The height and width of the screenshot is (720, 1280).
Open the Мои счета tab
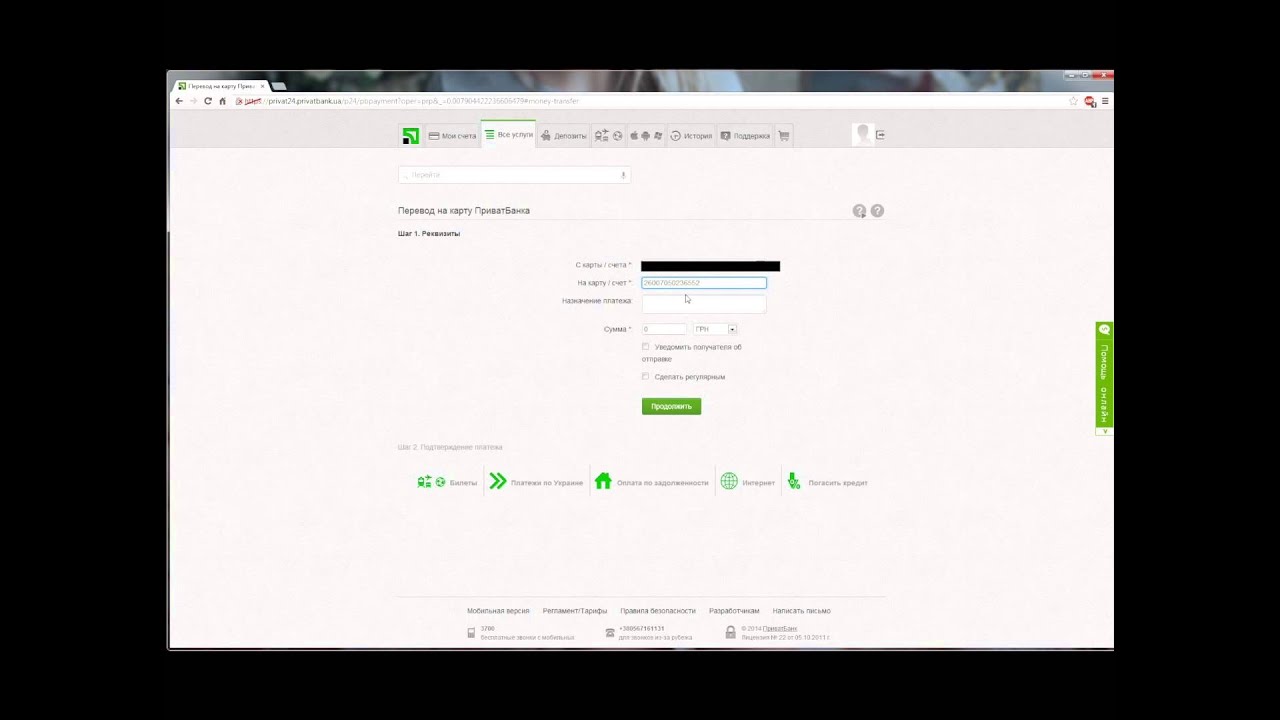click(452, 136)
